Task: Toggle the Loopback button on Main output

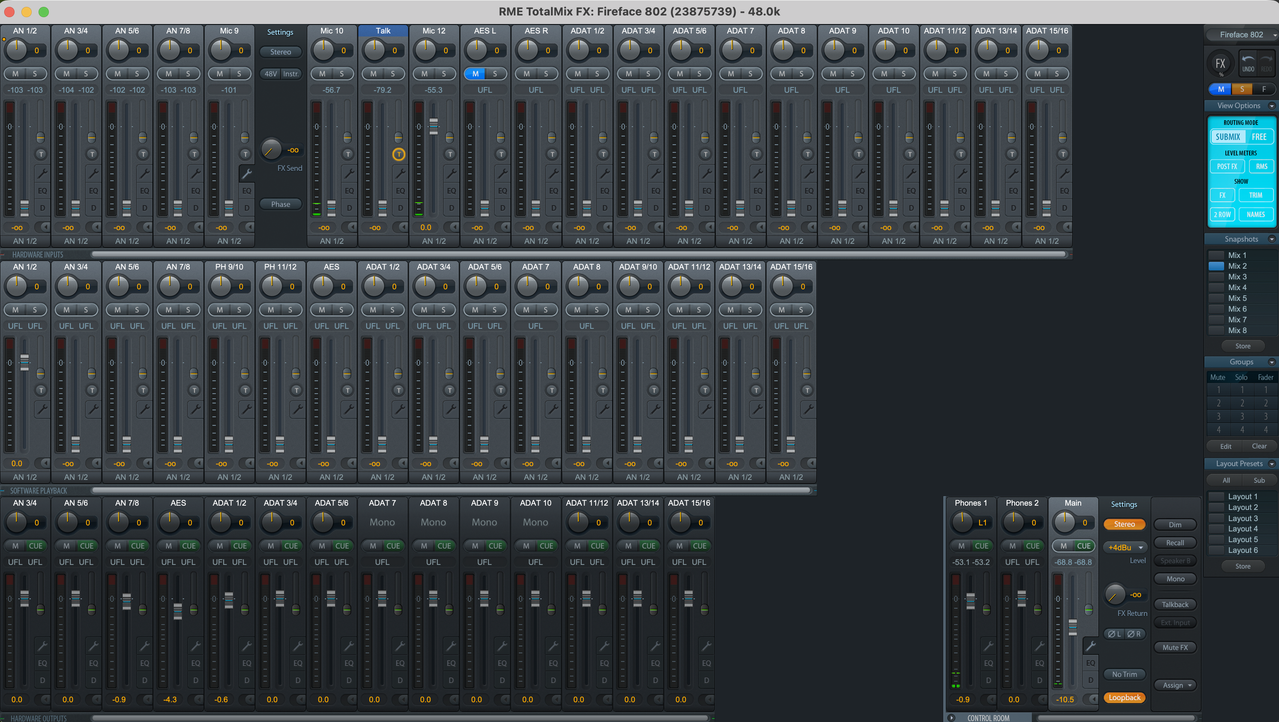Action: [1125, 698]
